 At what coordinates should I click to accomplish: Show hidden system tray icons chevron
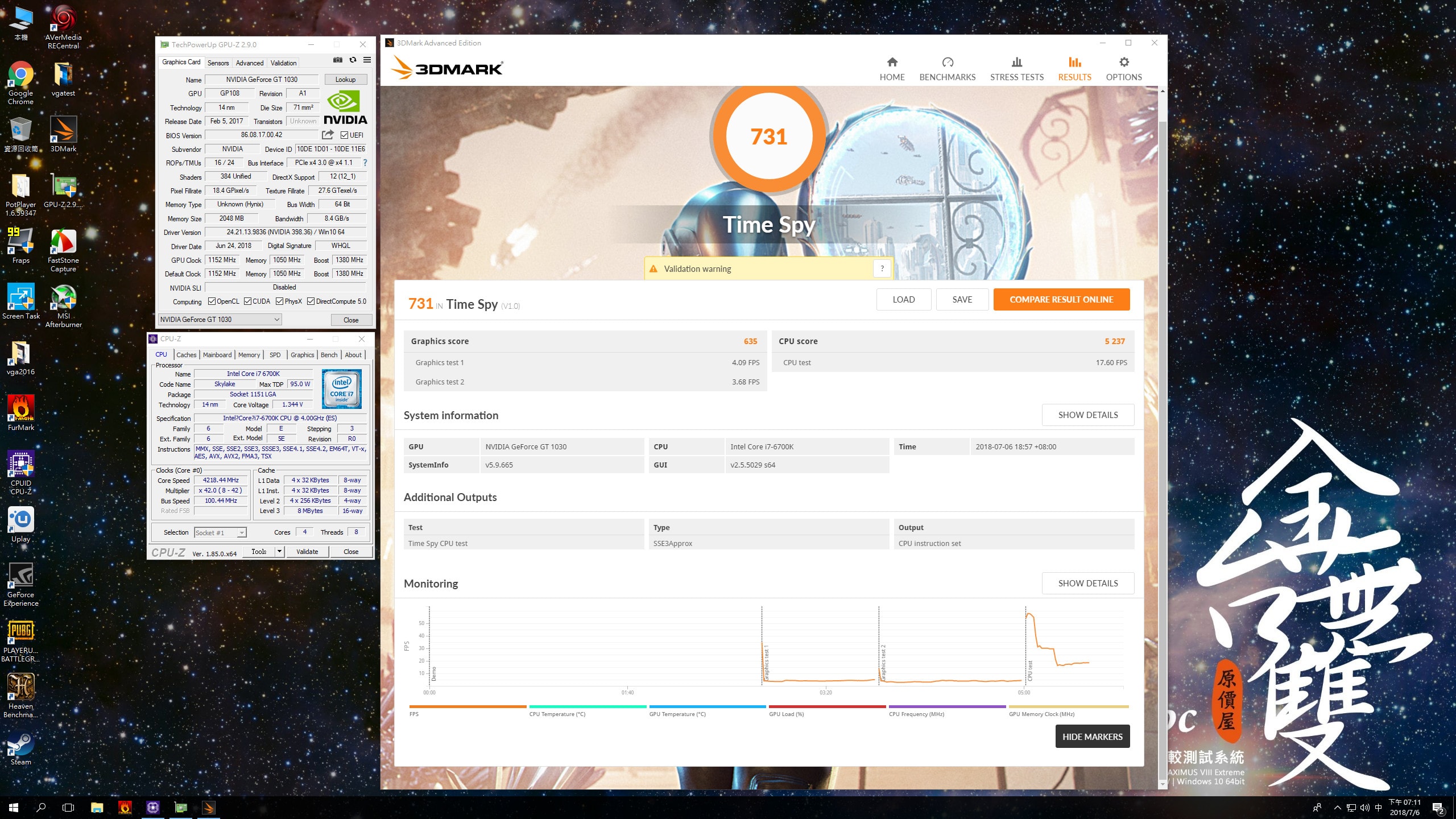1338,808
